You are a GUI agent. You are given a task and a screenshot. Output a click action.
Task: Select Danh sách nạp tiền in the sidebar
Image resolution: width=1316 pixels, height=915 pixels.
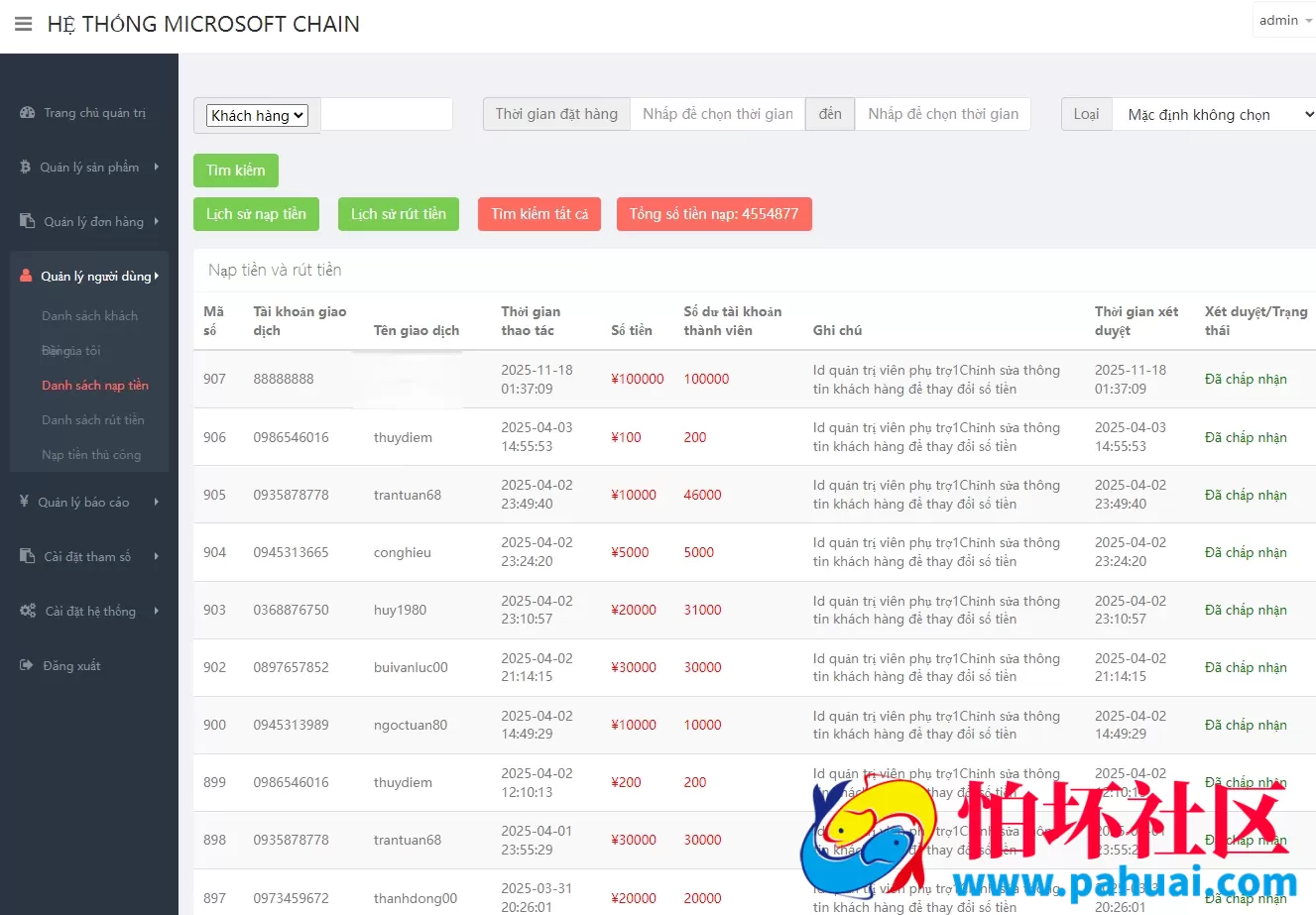95,386
